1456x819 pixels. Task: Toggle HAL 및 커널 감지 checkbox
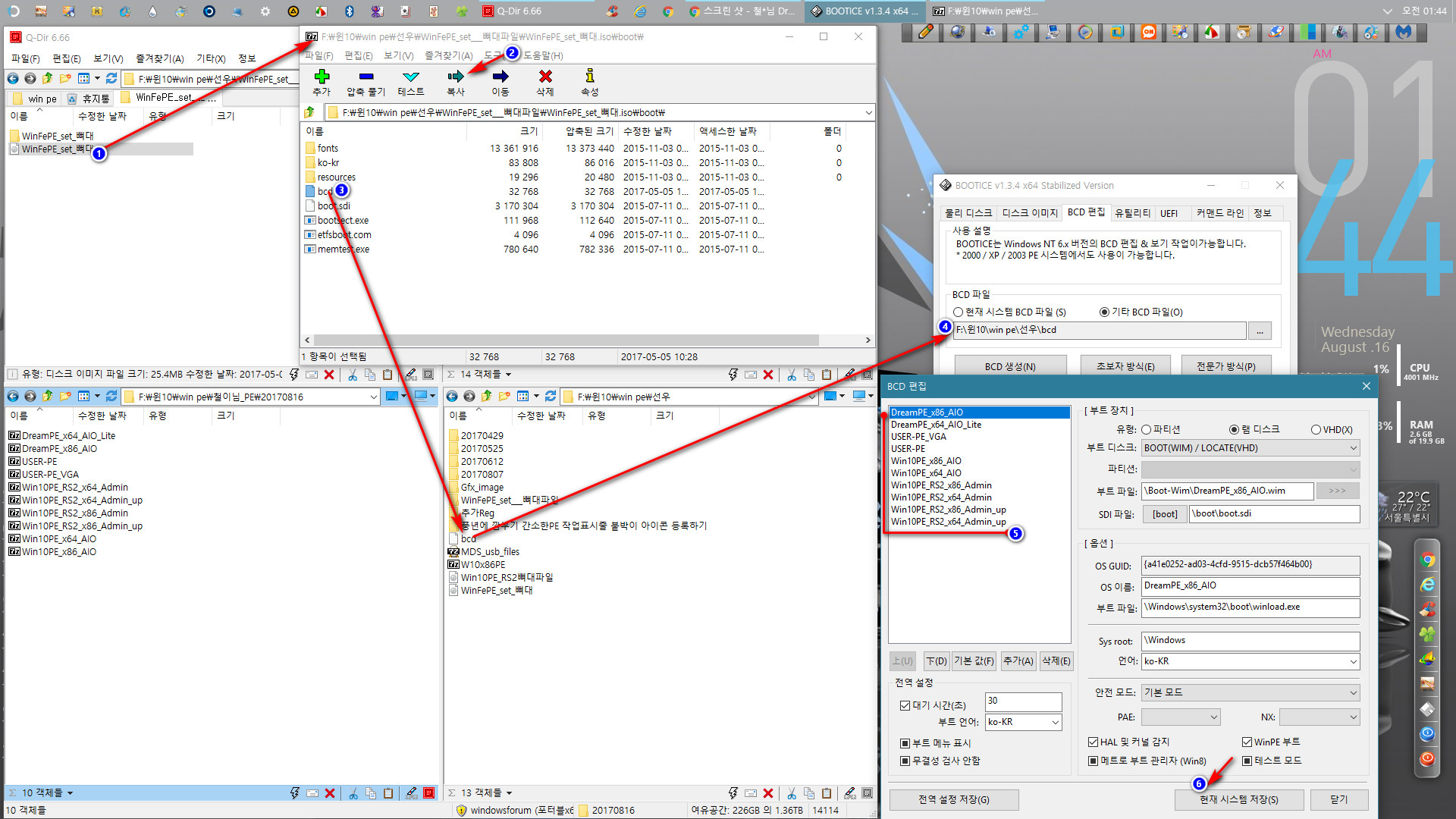click(1093, 742)
